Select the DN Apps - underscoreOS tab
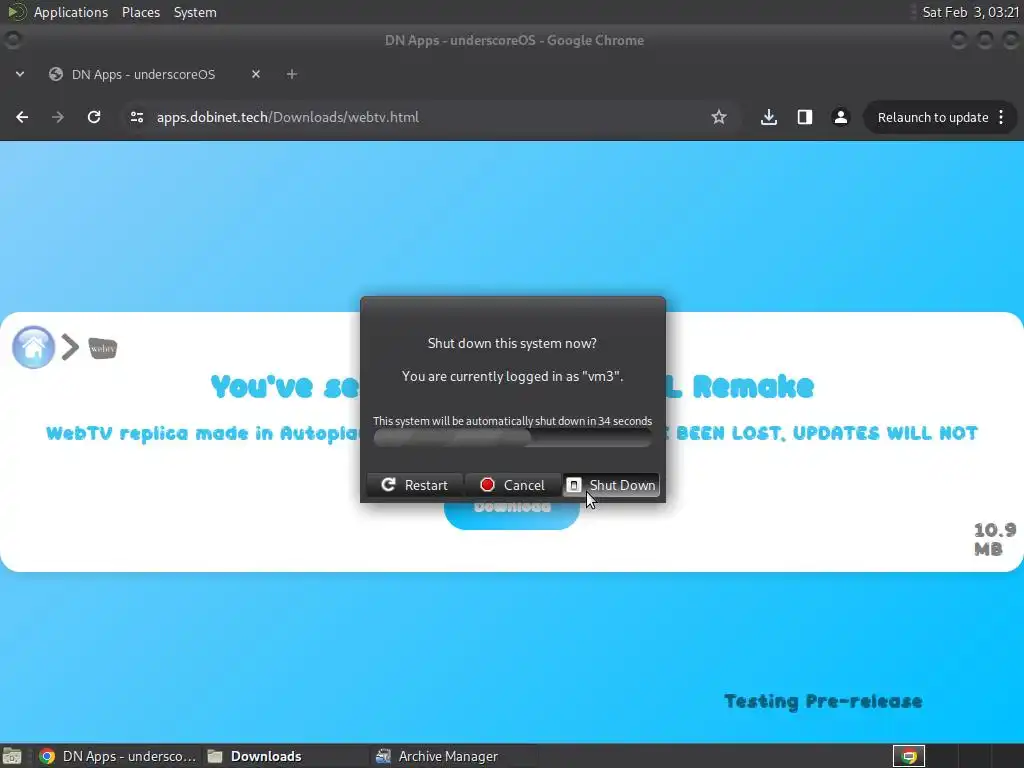This screenshot has width=1024, height=768. tap(143, 74)
